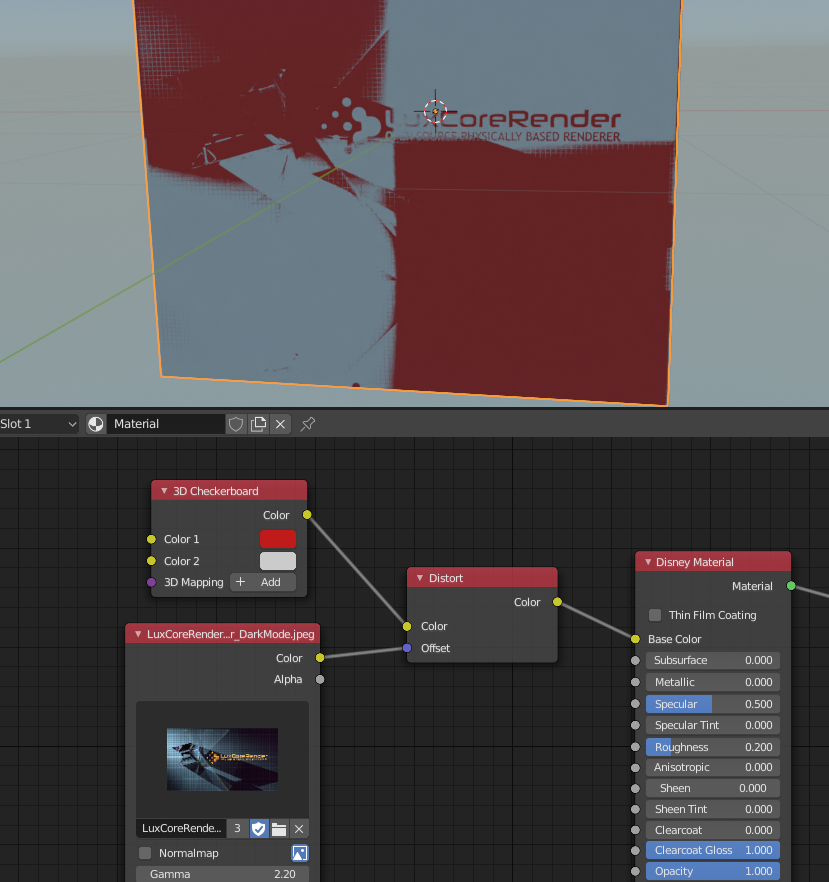Open the Slot 1 dropdown

tap(39, 424)
